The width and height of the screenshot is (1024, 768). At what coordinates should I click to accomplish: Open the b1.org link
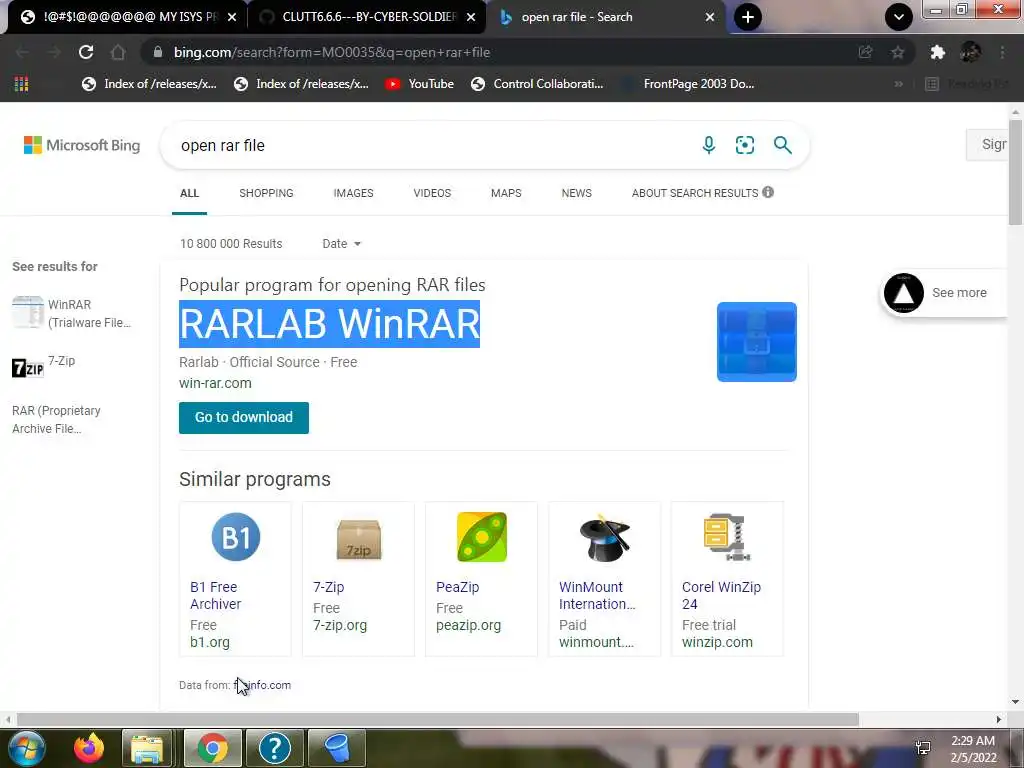210,642
